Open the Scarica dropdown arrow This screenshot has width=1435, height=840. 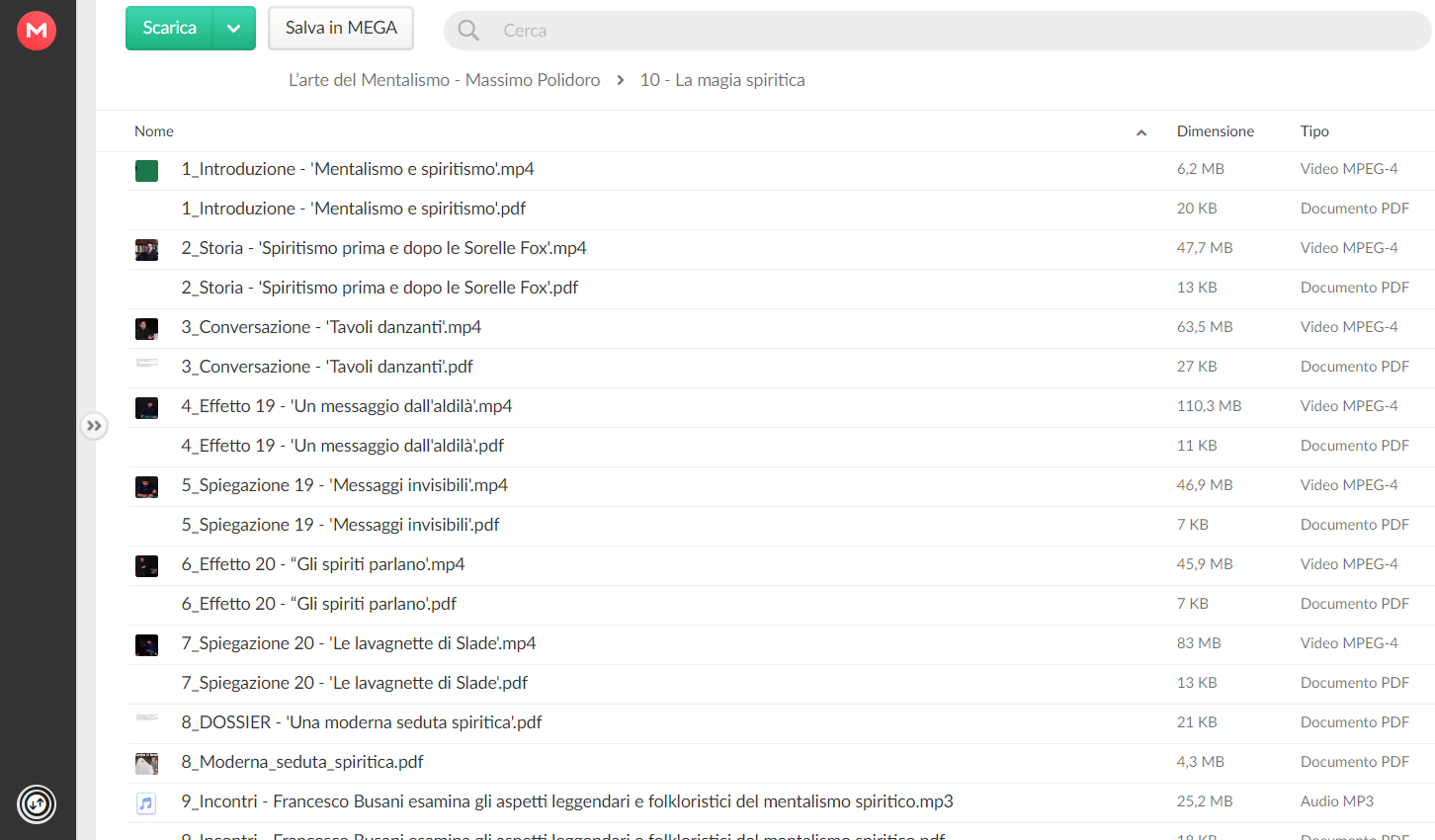coord(234,29)
